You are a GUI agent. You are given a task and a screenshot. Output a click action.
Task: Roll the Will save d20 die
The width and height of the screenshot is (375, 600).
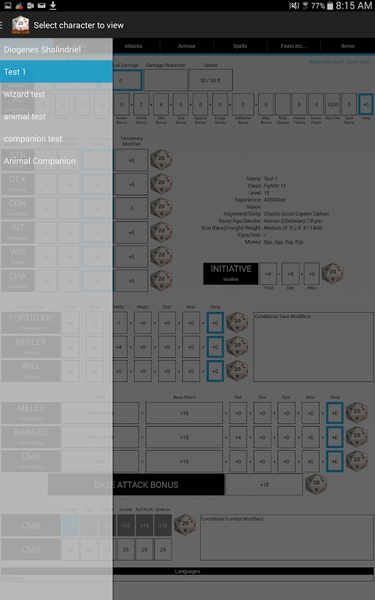[237, 371]
